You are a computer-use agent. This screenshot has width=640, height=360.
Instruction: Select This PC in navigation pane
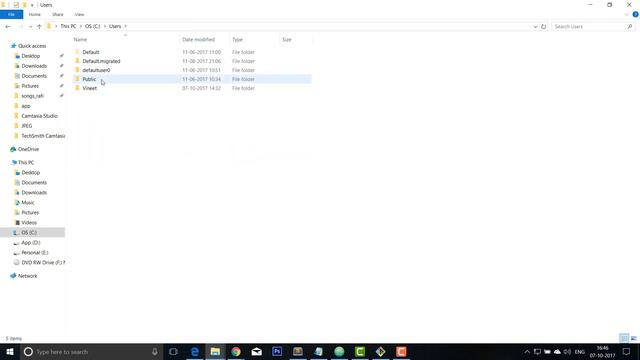(26, 162)
